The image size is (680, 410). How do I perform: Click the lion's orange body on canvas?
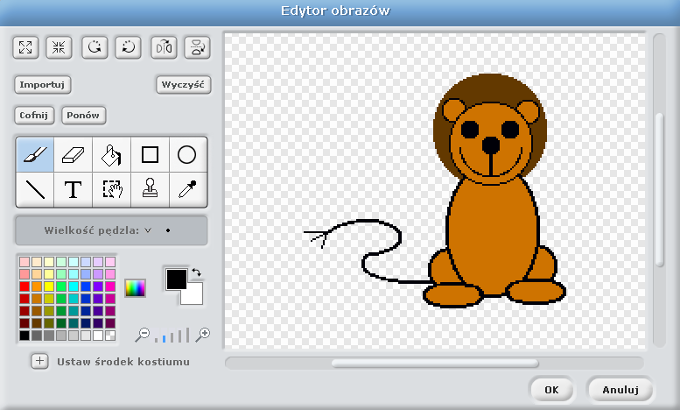click(x=491, y=236)
